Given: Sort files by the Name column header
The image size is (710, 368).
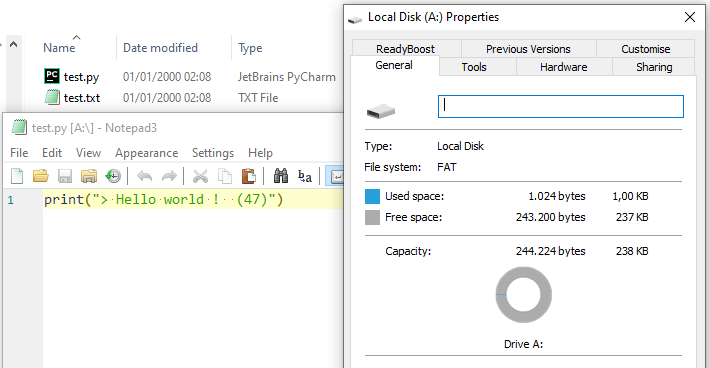Looking at the screenshot, I should (x=59, y=48).
